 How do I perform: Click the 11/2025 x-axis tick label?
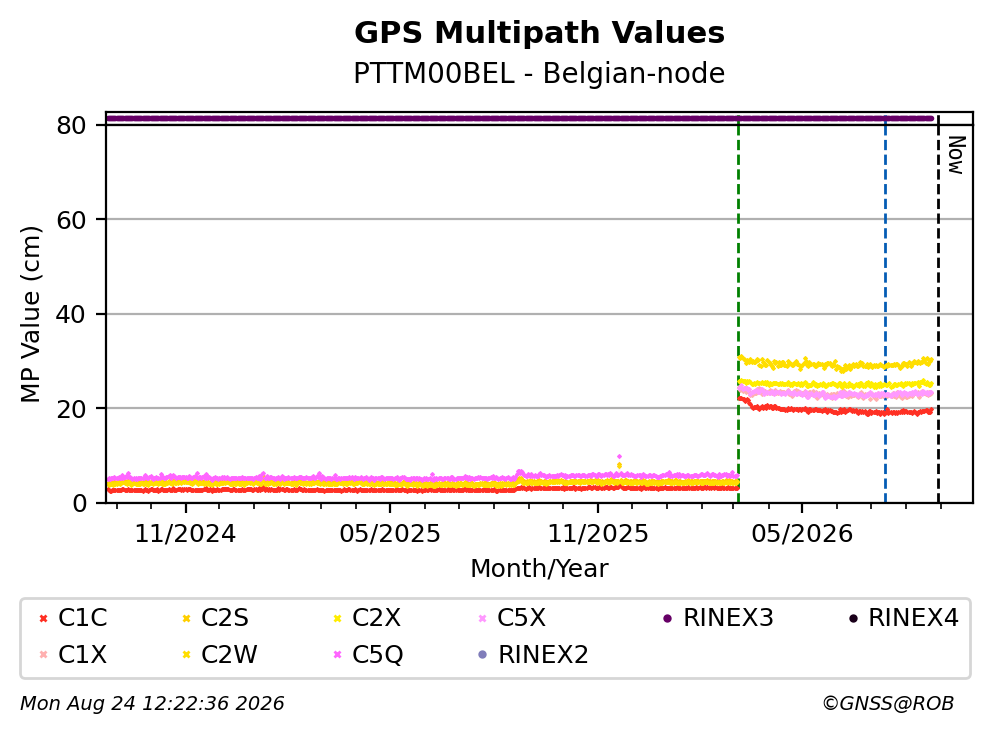598,534
